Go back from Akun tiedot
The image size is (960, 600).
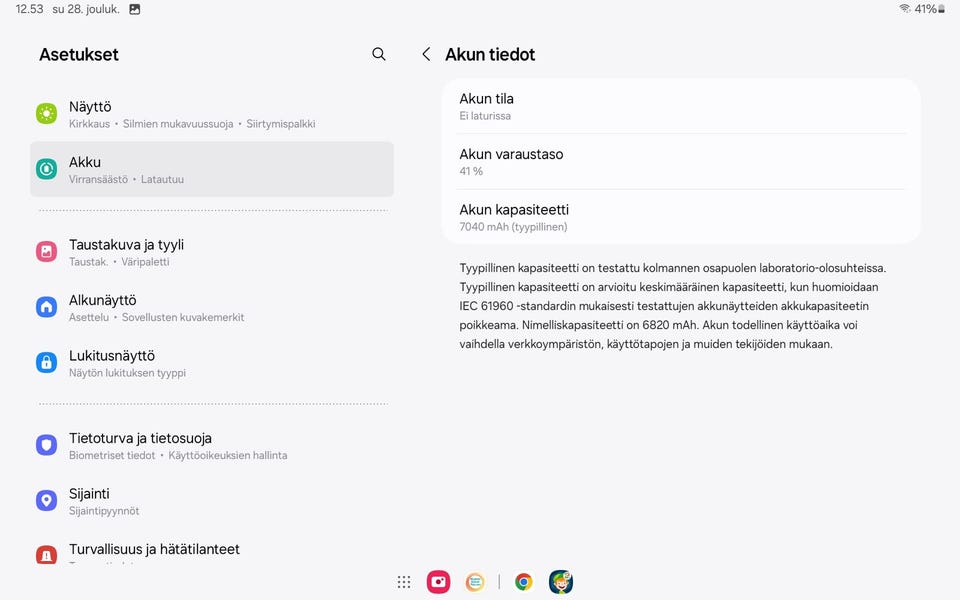(426, 54)
